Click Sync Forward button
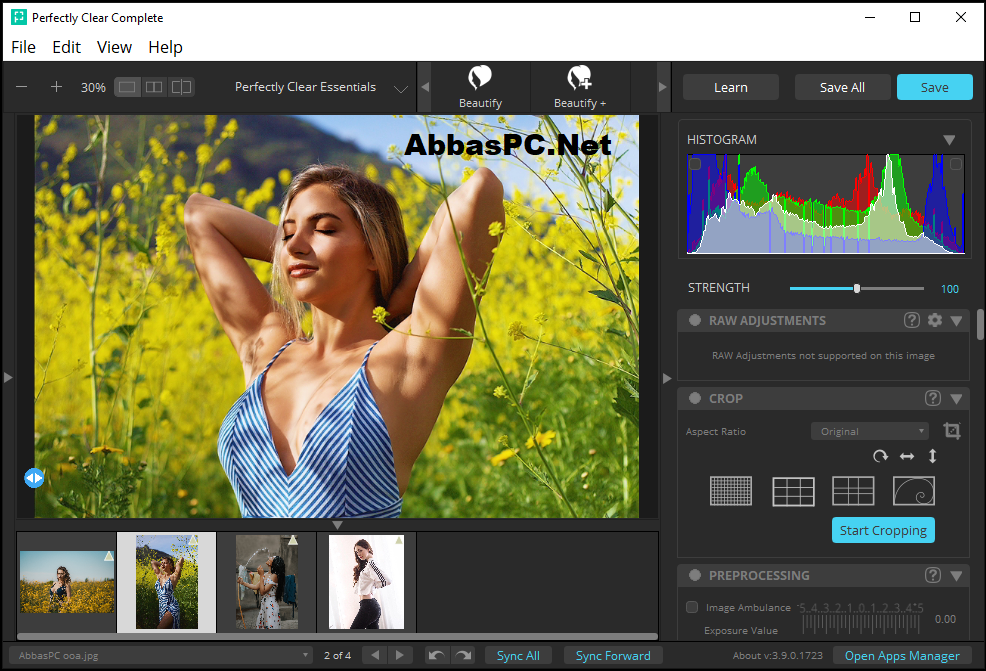This screenshot has height=671, width=986. pos(613,655)
